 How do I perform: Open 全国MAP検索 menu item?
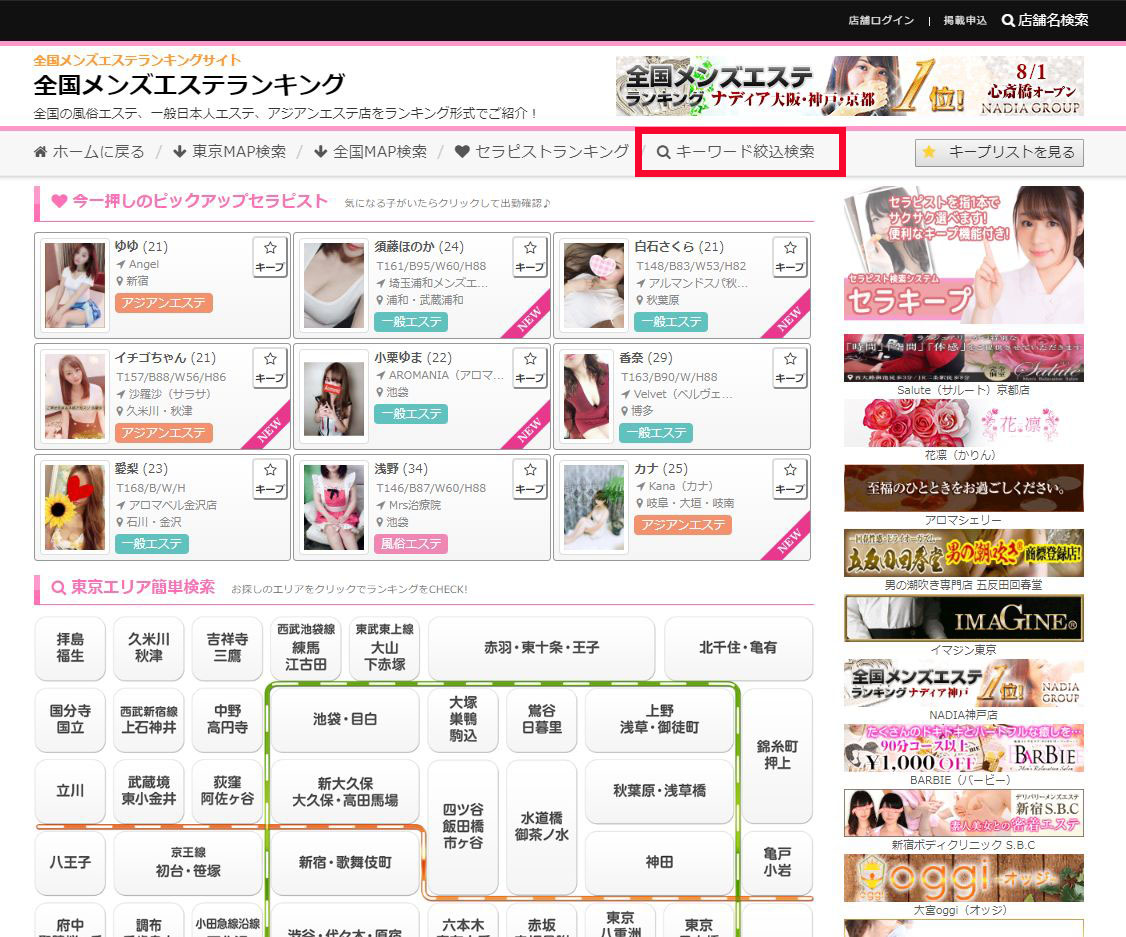[371, 151]
